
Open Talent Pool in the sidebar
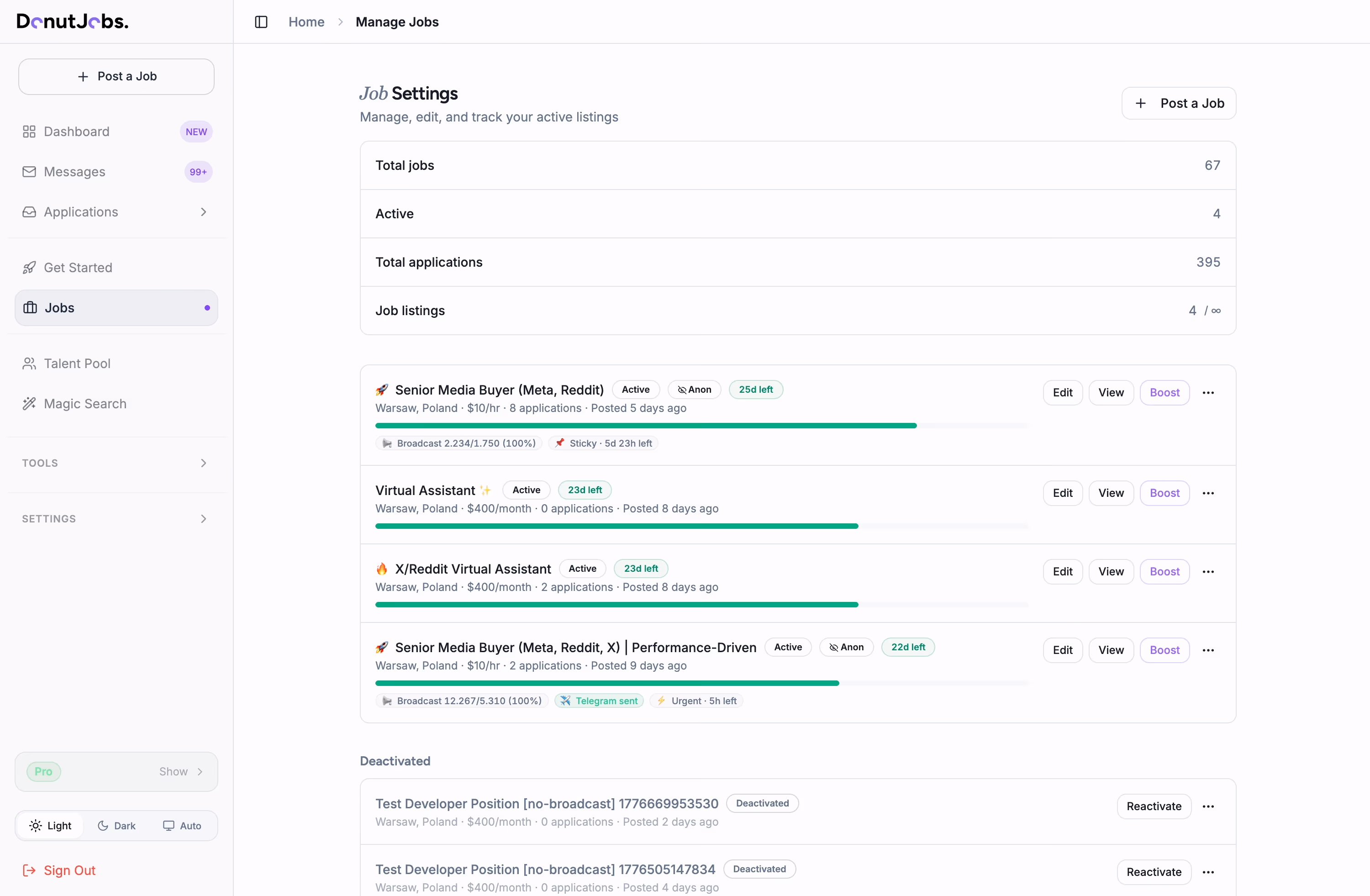tap(116, 364)
